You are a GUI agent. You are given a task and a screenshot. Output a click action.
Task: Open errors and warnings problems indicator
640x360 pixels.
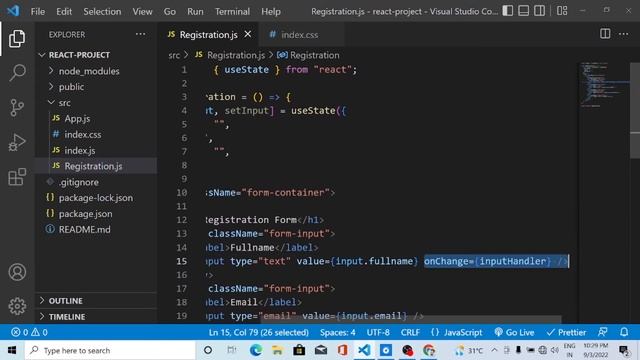click(29, 332)
